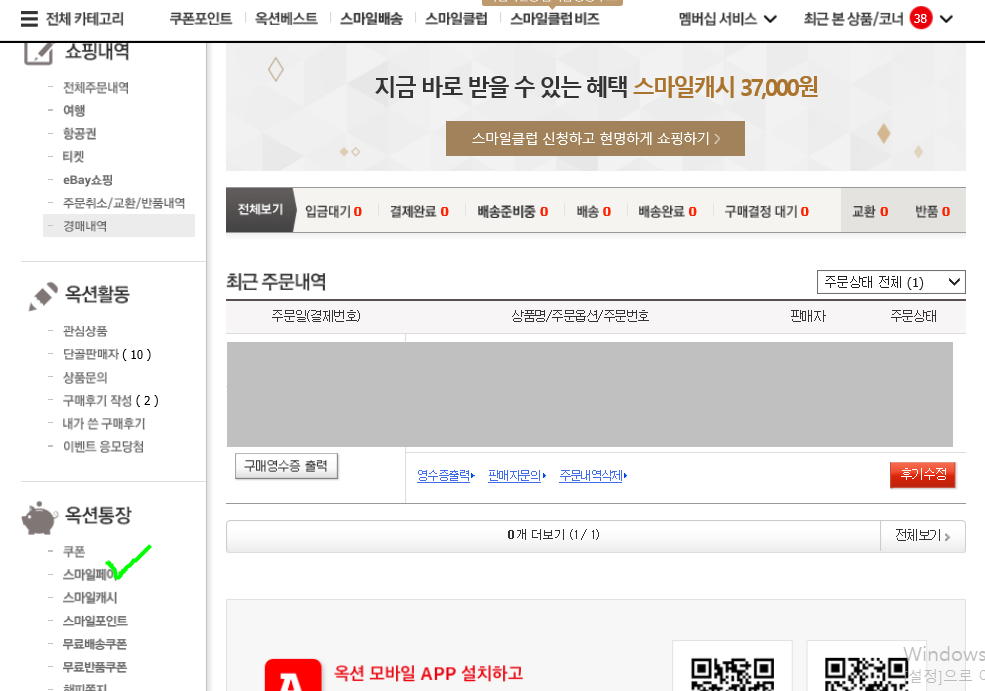The height and width of the screenshot is (691, 985).
Task: Click the red Auction app logo icon
Action: (x=293, y=675)
